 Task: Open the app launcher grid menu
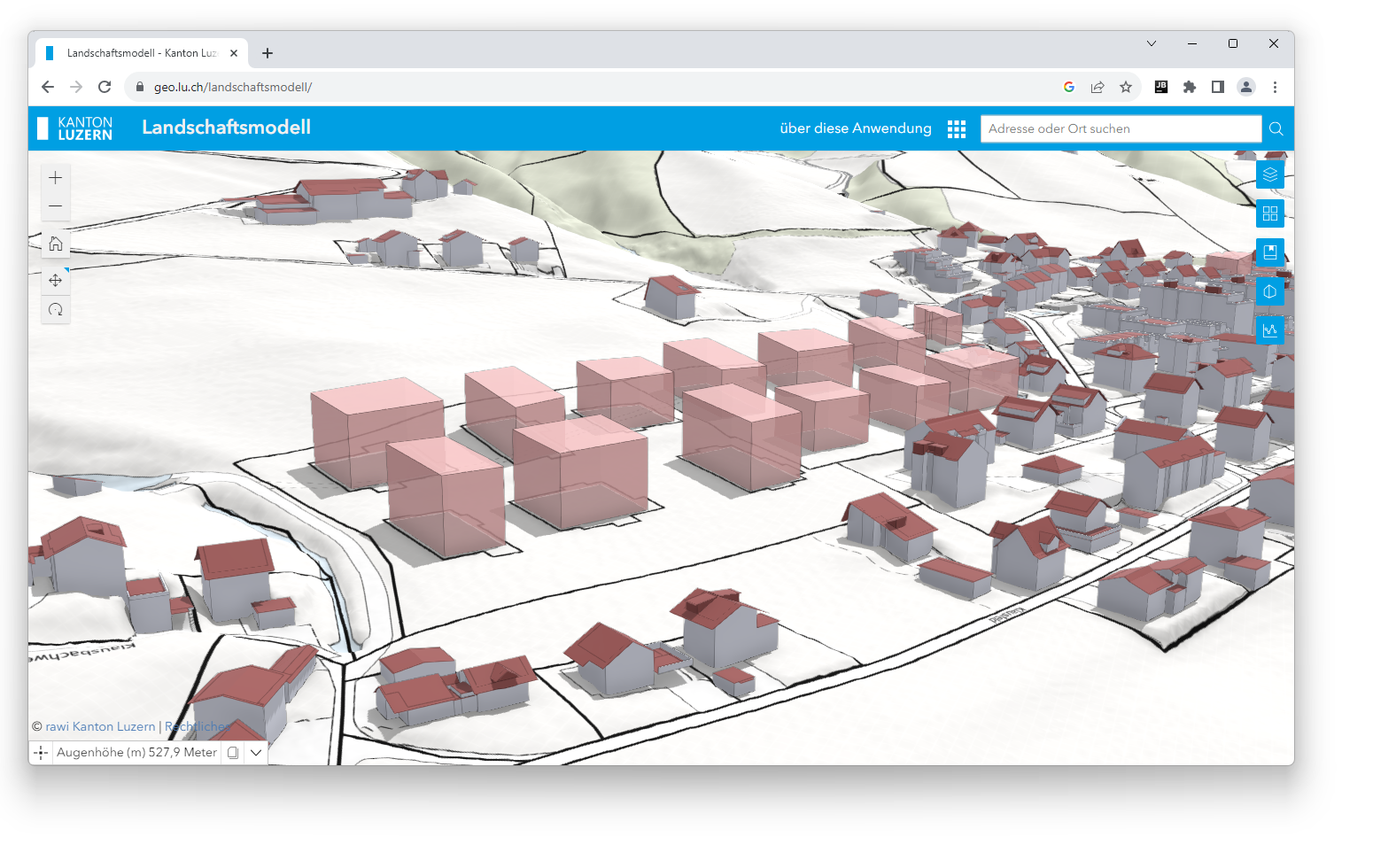(956, 129)
